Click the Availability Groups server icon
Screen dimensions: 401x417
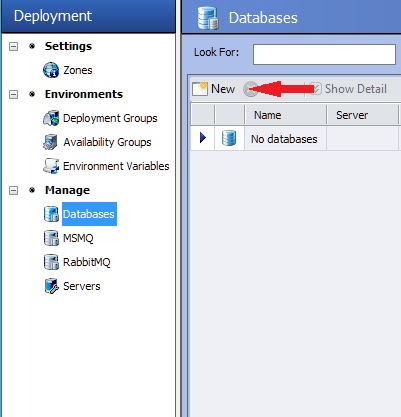(51, 142)
